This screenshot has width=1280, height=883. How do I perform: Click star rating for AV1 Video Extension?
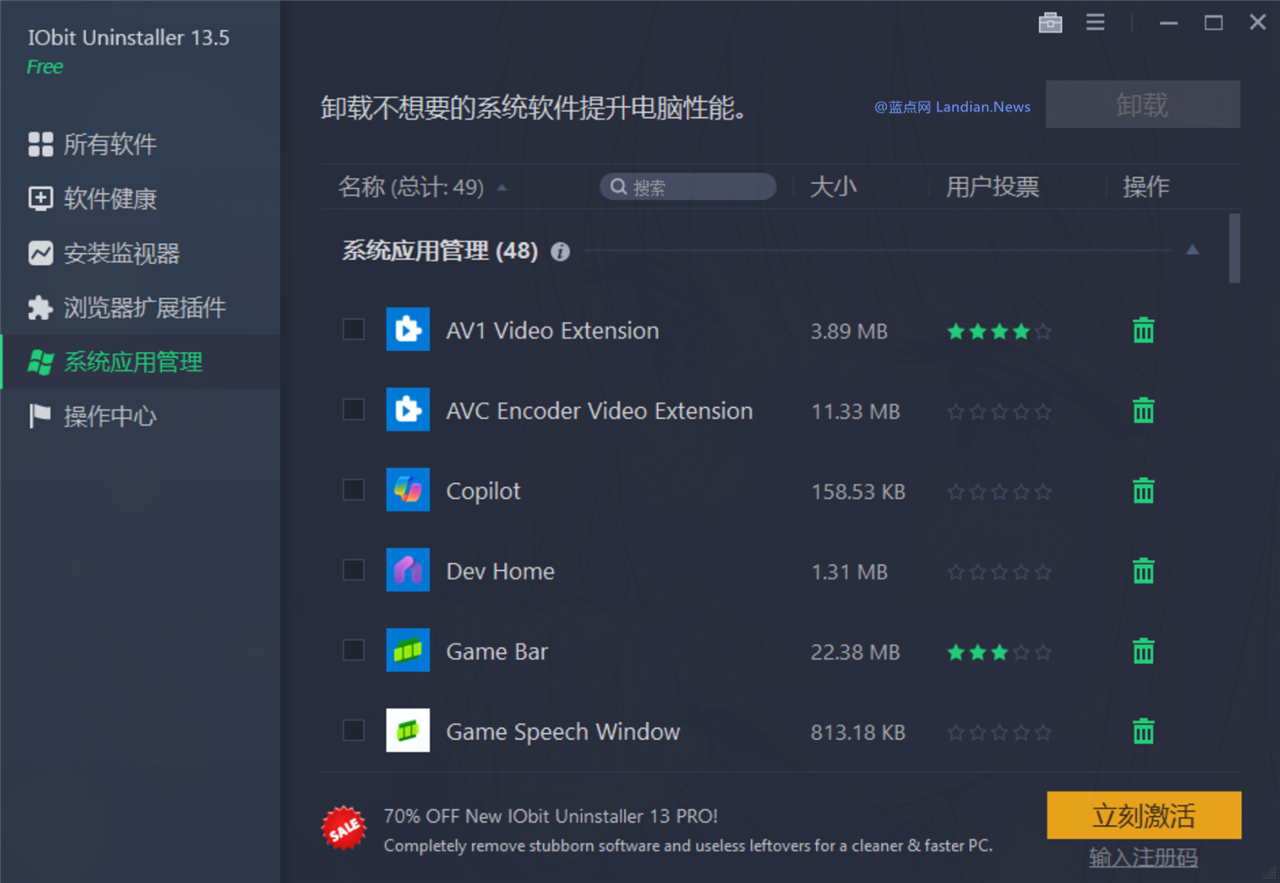tap(999, 331)
